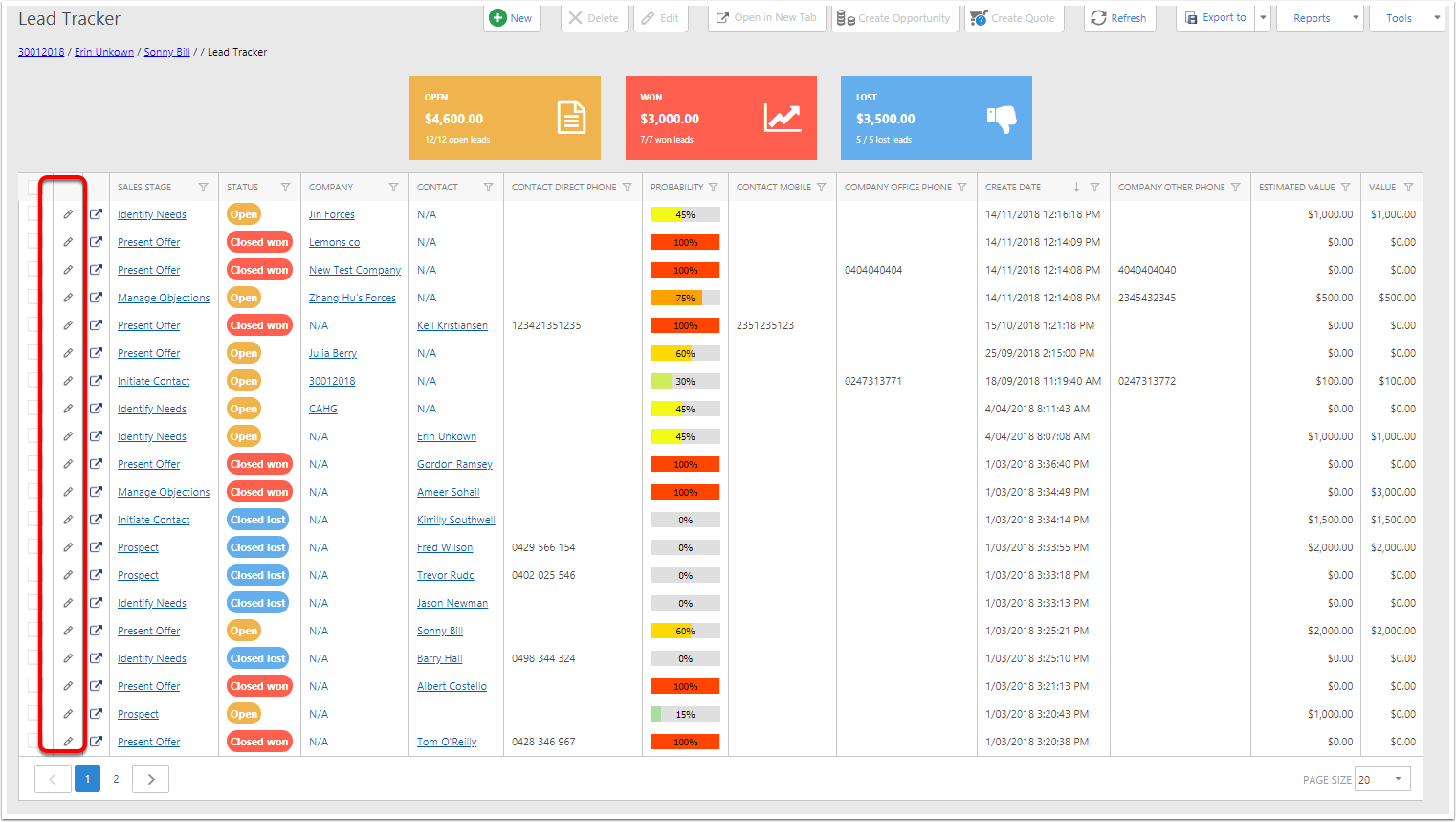Click the green New plus button
This screenshot has height=822, width=1456.
tap(511, 18)
